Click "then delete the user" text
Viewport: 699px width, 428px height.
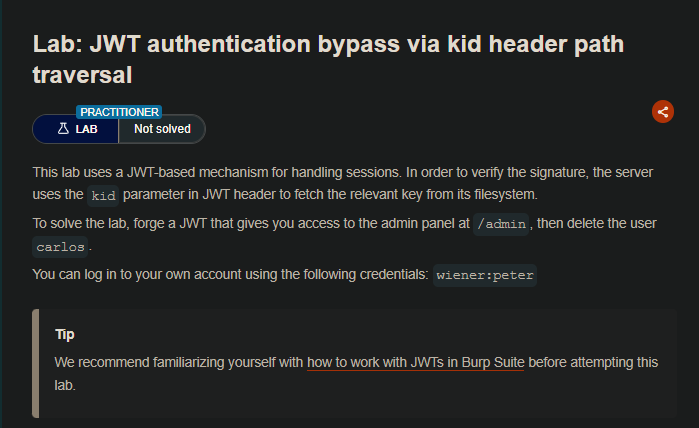click(x=600, y=223)
